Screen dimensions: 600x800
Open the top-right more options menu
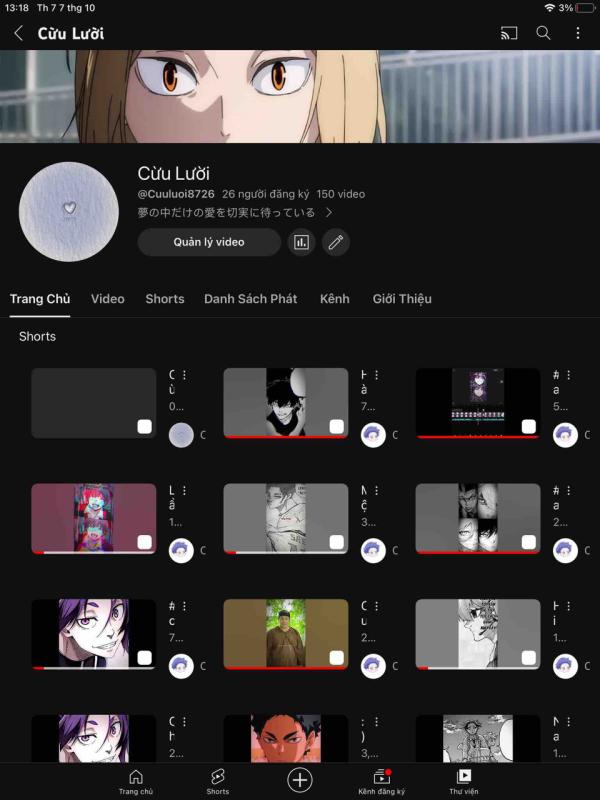click(578, 34)
